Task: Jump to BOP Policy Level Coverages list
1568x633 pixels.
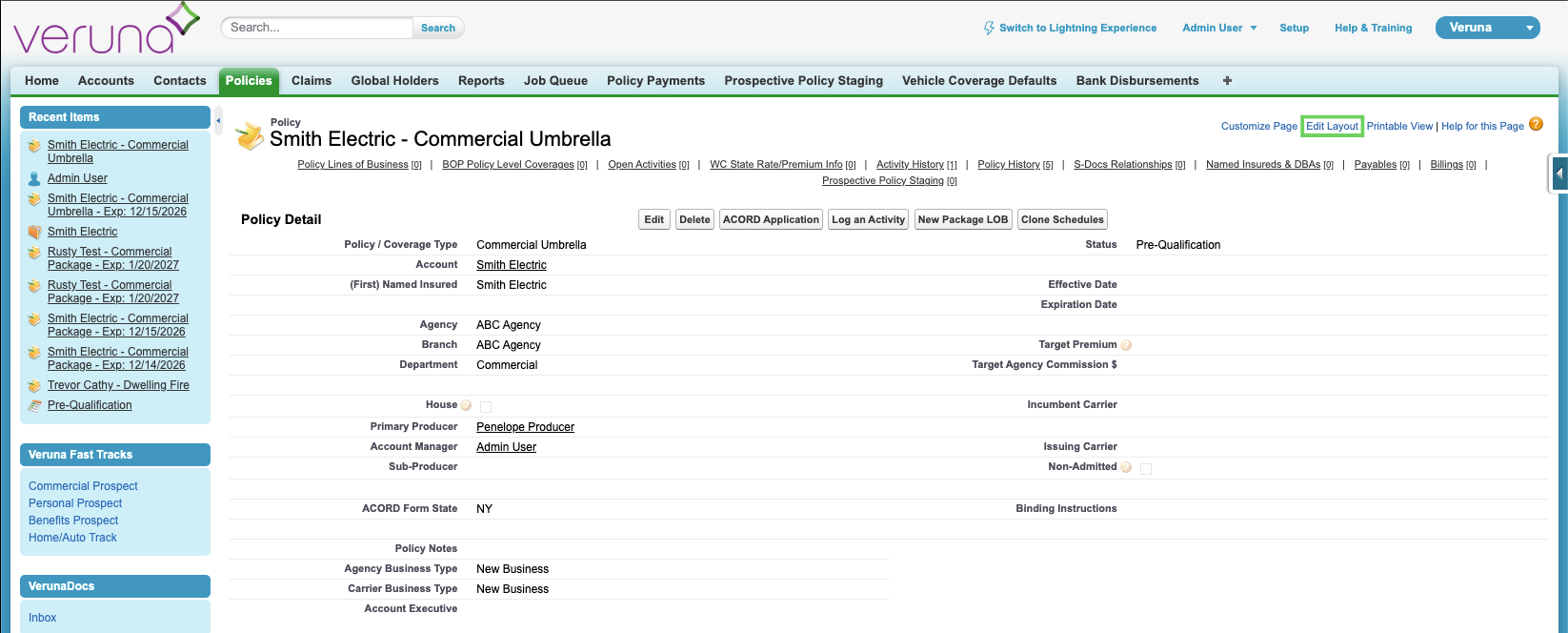Action: point(514,165)
